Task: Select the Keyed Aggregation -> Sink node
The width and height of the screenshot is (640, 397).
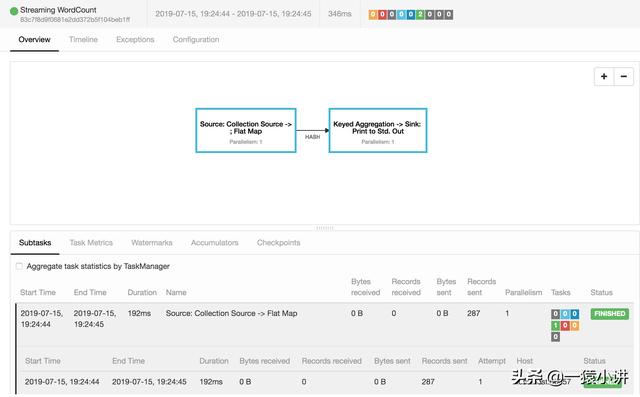Action: pyautogui.click(x=378, y=131)
